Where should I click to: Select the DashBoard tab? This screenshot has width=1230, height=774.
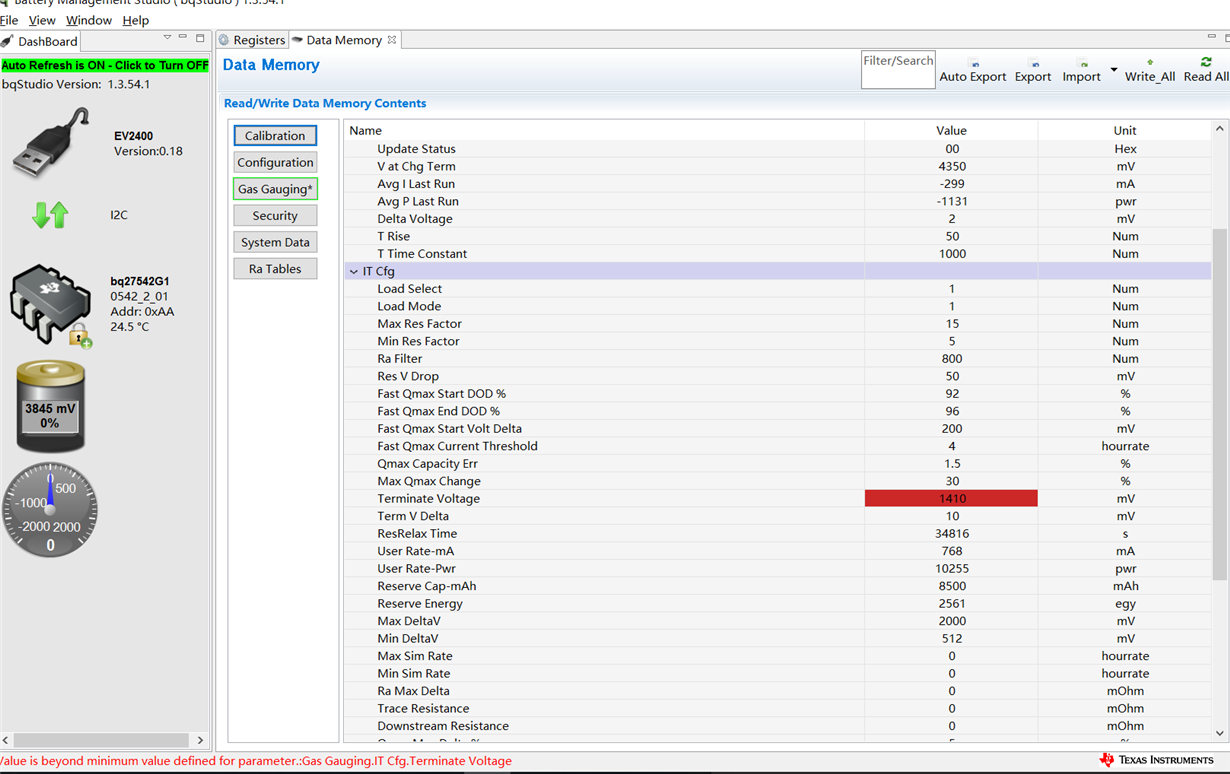tap(40, 41)
